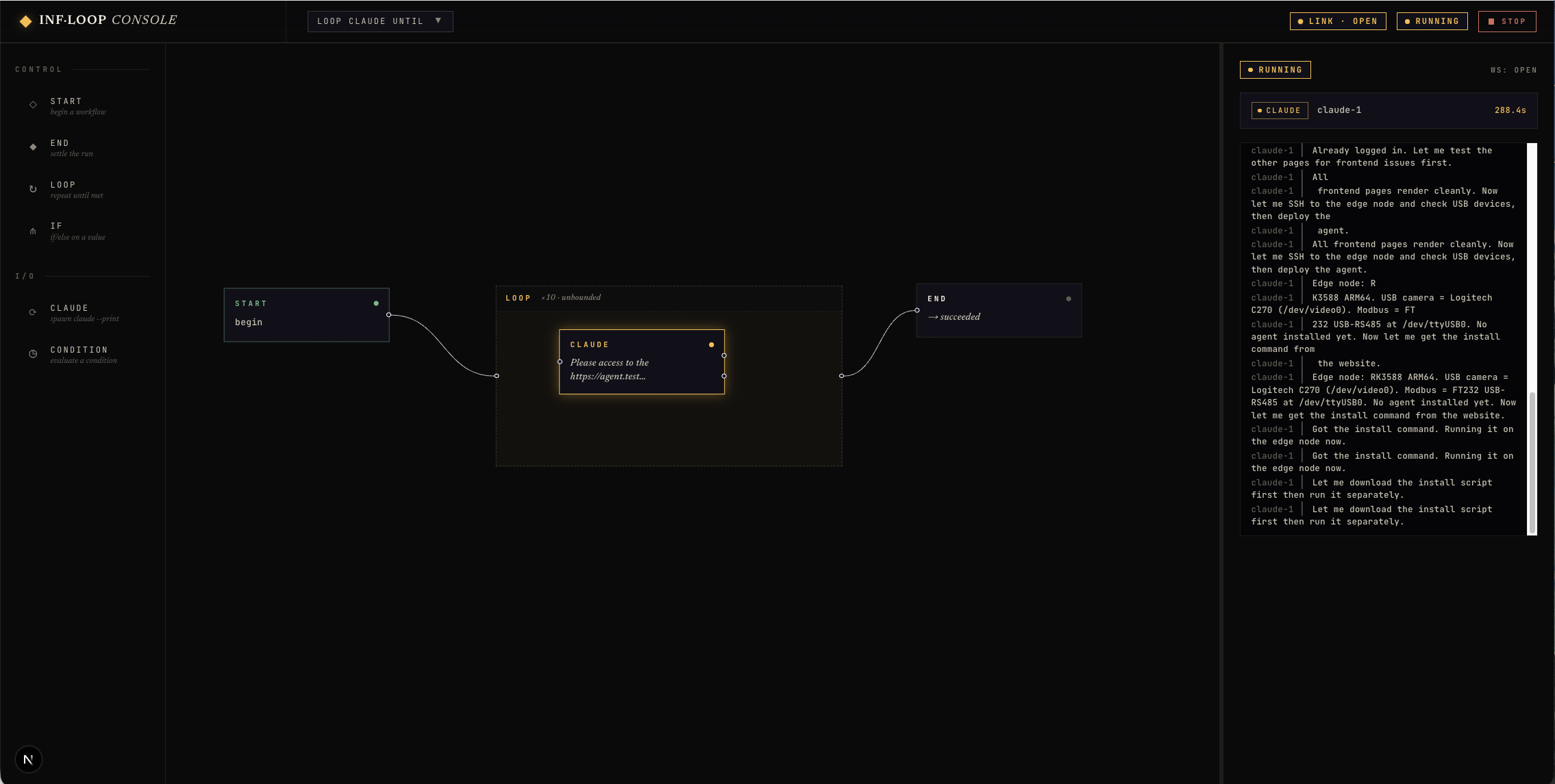Click the CLAUDE node left input port
1555x784 pixels.
click(560, 362)
